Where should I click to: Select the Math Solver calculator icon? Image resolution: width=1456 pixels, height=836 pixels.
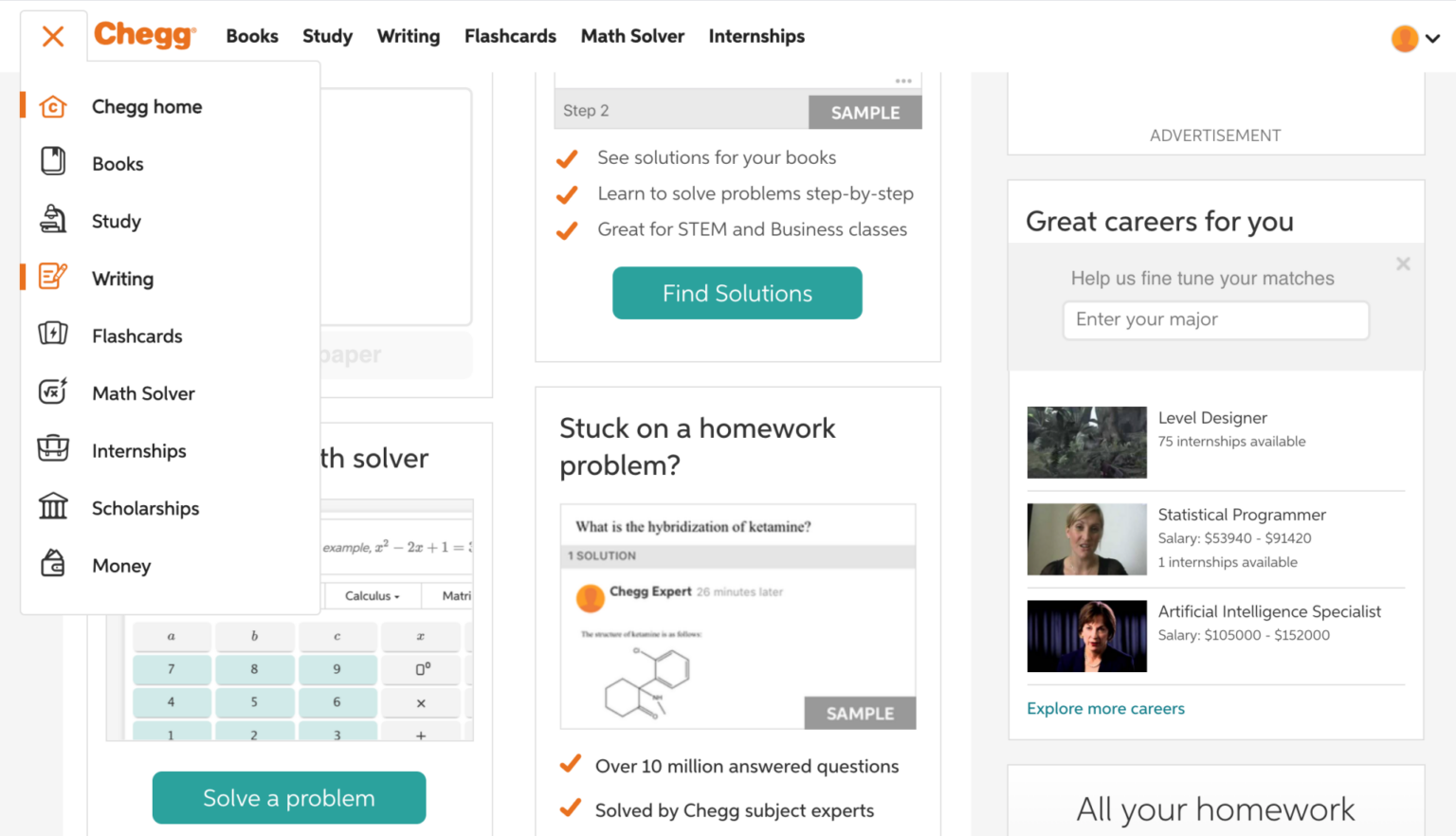pos(52,392)
